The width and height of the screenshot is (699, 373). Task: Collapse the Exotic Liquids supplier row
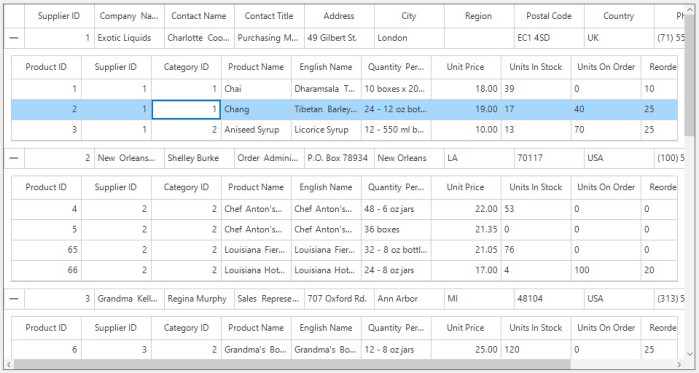pos(14,38)
